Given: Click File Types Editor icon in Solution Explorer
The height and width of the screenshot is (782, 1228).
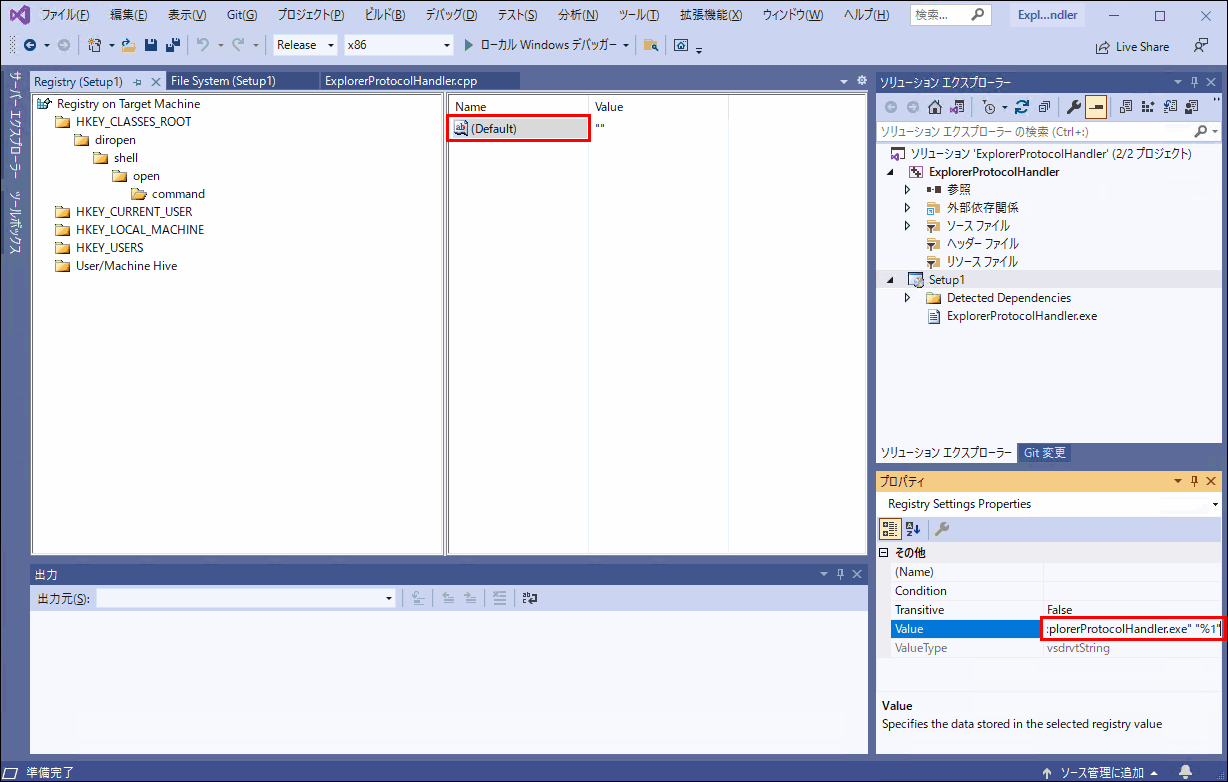Looking at the screenshot, I should pyautogui.click(x=1169, y=107).
